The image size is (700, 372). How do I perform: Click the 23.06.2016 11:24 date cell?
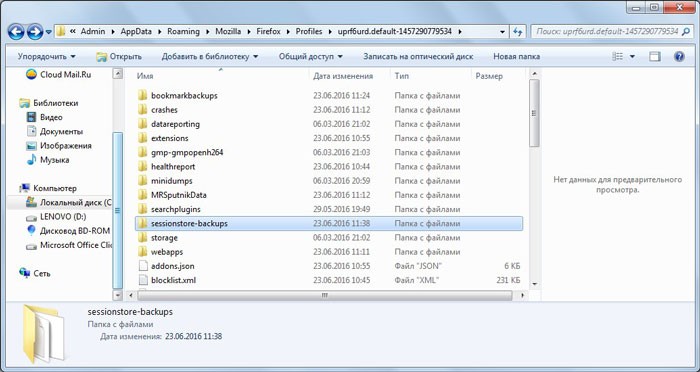342,96
